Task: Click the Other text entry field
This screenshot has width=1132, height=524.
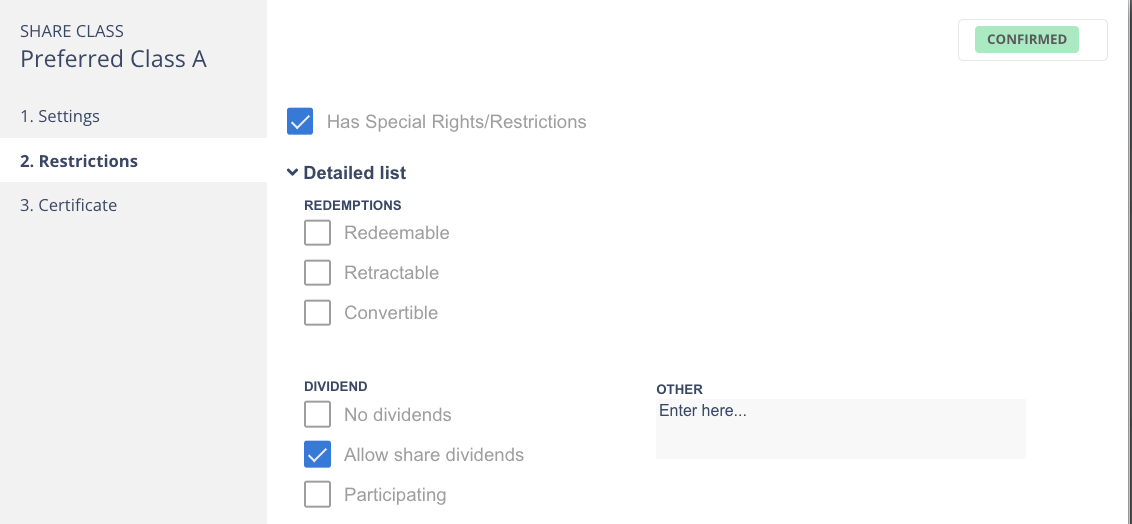Action: click(840, 429)
